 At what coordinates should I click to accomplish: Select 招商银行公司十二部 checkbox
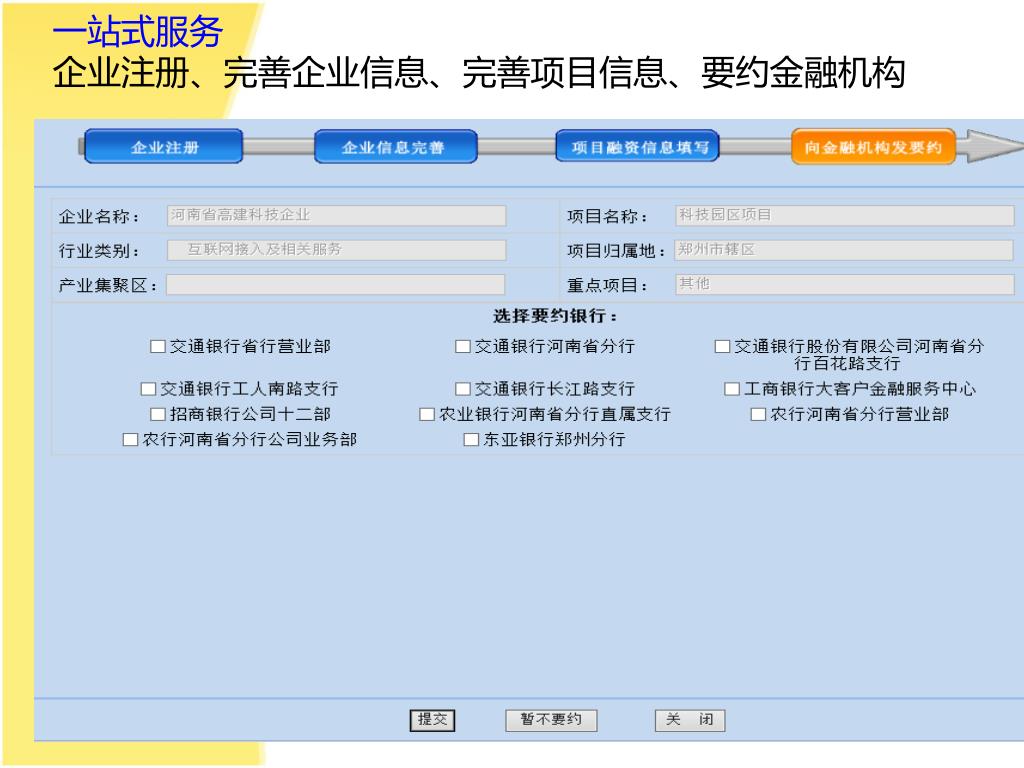[x=157, y=414]
